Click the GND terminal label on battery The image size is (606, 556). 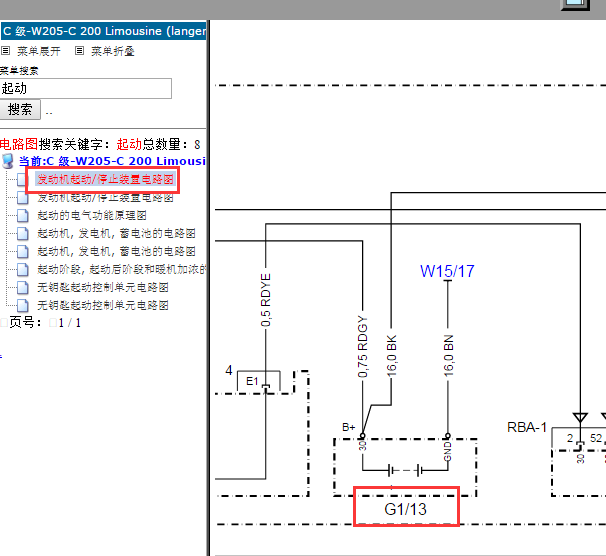448,451
